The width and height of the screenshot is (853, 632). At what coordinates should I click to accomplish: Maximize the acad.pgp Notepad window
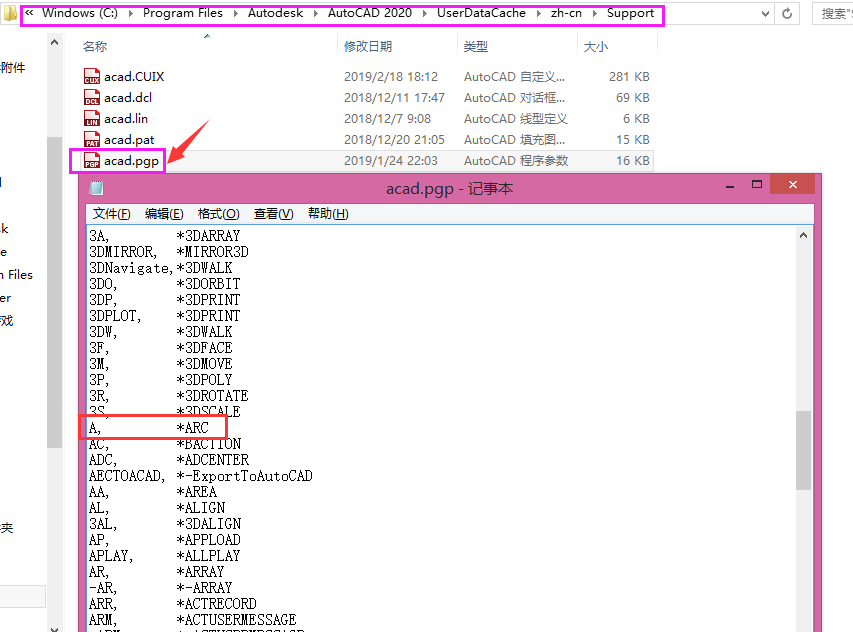(757, 184)
